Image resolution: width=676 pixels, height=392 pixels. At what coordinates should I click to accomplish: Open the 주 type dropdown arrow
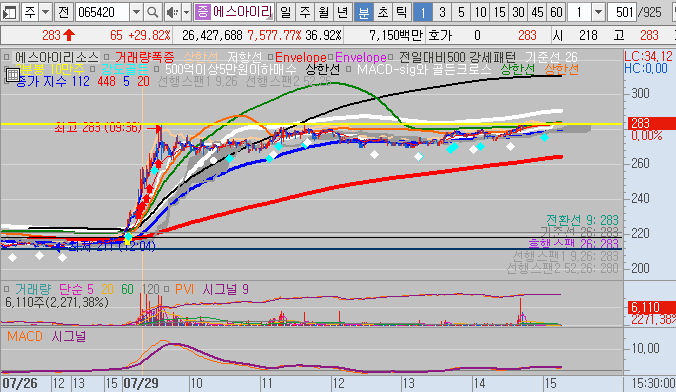coord(45,12)
